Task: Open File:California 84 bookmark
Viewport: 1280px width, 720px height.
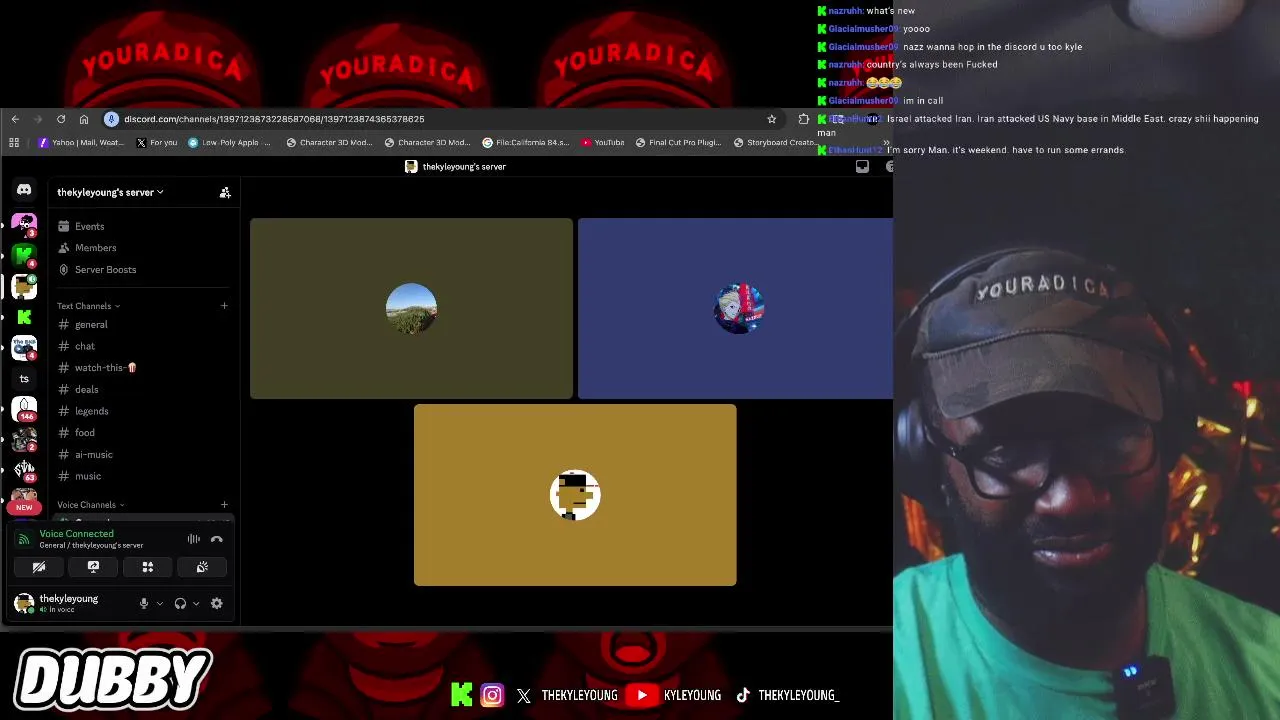Action: click(526, 142)
